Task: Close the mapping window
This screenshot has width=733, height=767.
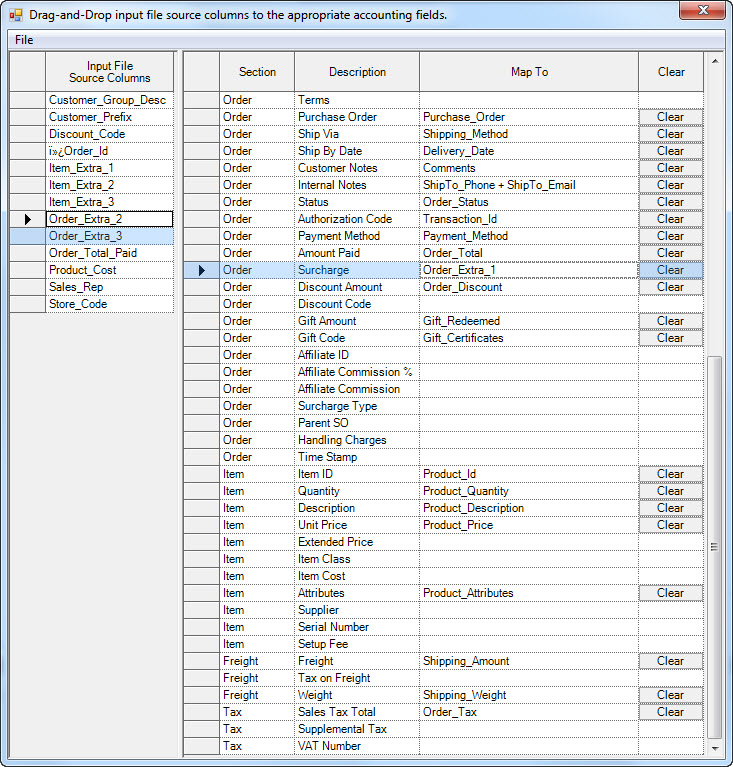Action: coord(702,10)
